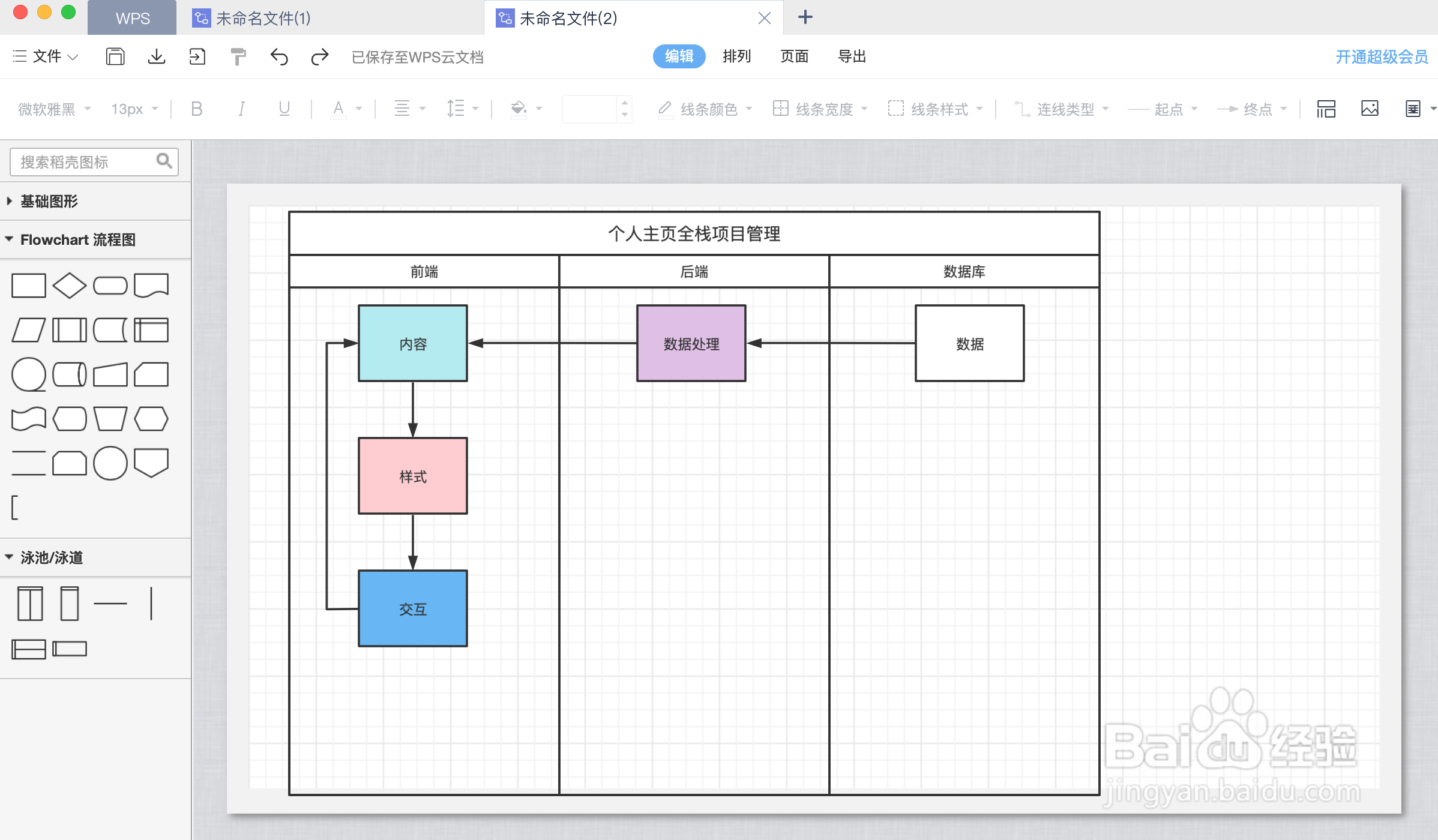Click the layout template icon
1438x840 pixels.
click(x=1326, y=109)
